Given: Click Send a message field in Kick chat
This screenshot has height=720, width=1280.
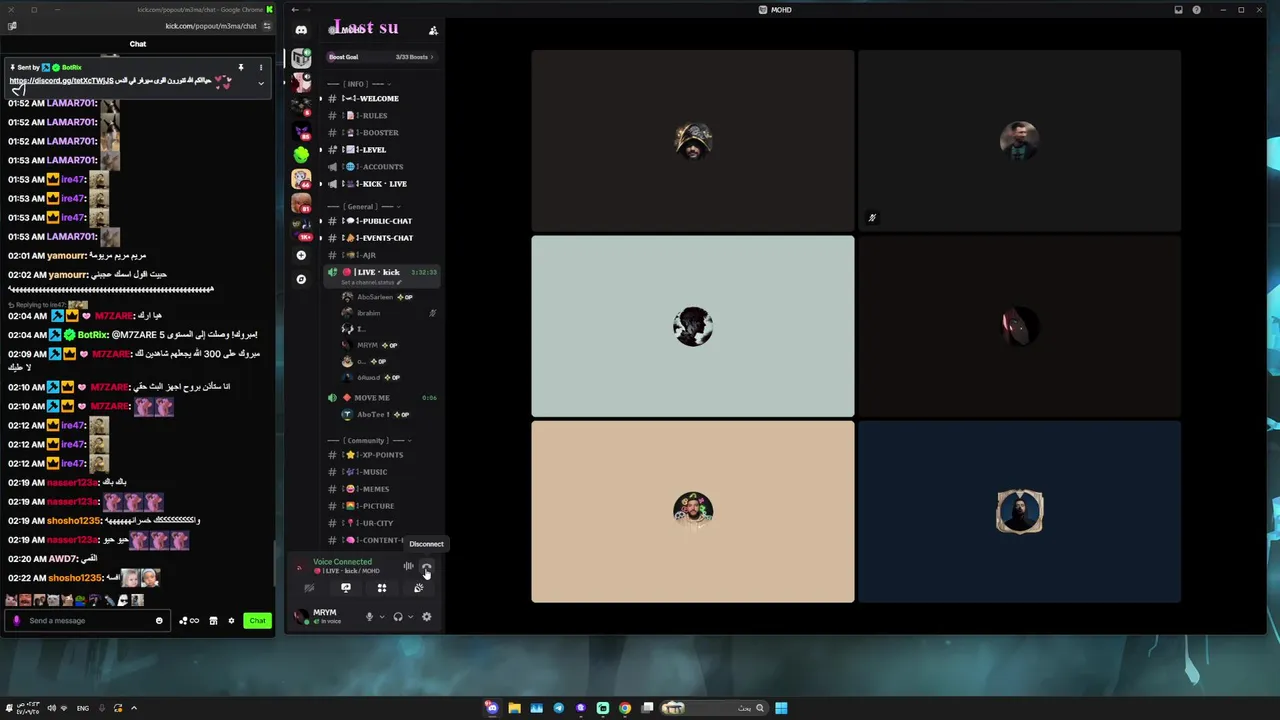Looking at the screenshot, I should click(88, 620).
